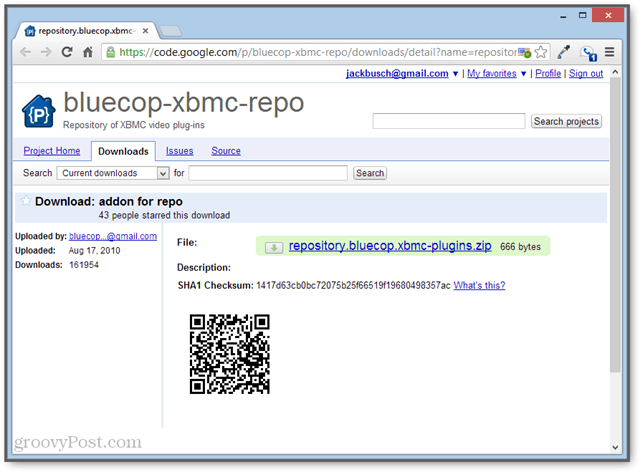640x472 pixels.
Task: Expand the jackbusch@gmail.com account dropdown arrow
Action: (x=456, y=74)
